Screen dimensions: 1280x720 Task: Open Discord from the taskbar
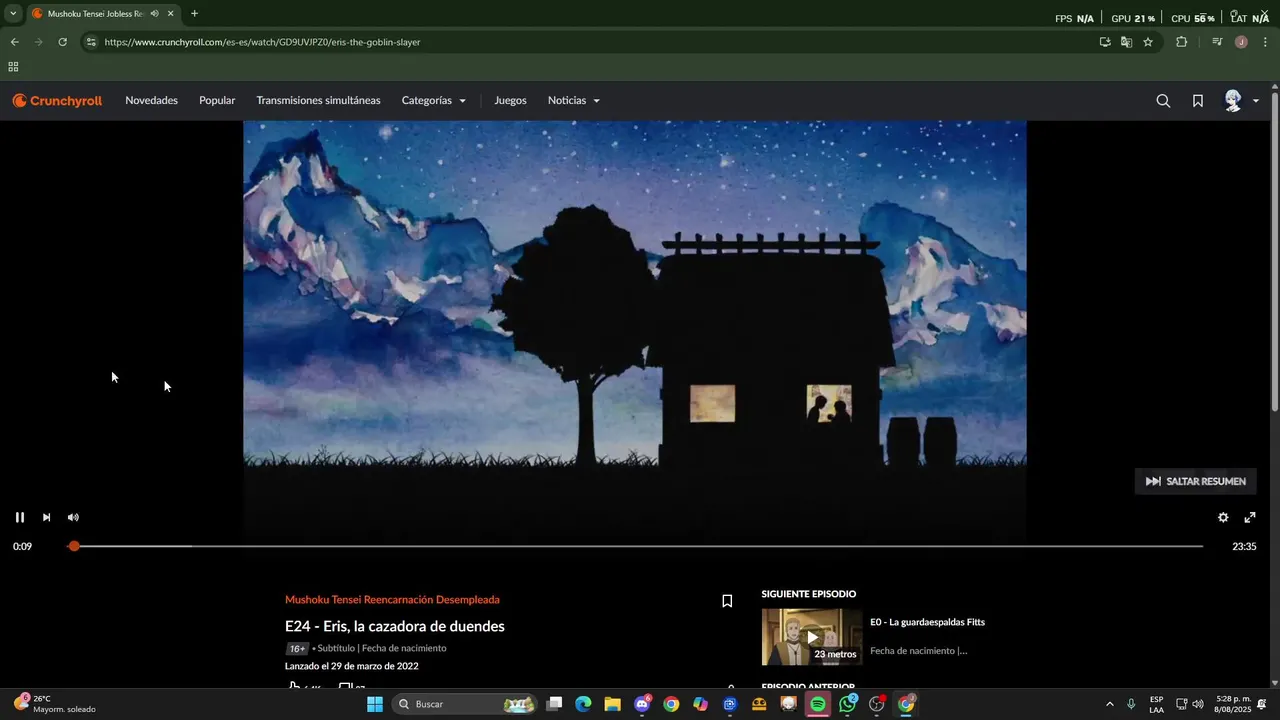pos(642,704)
